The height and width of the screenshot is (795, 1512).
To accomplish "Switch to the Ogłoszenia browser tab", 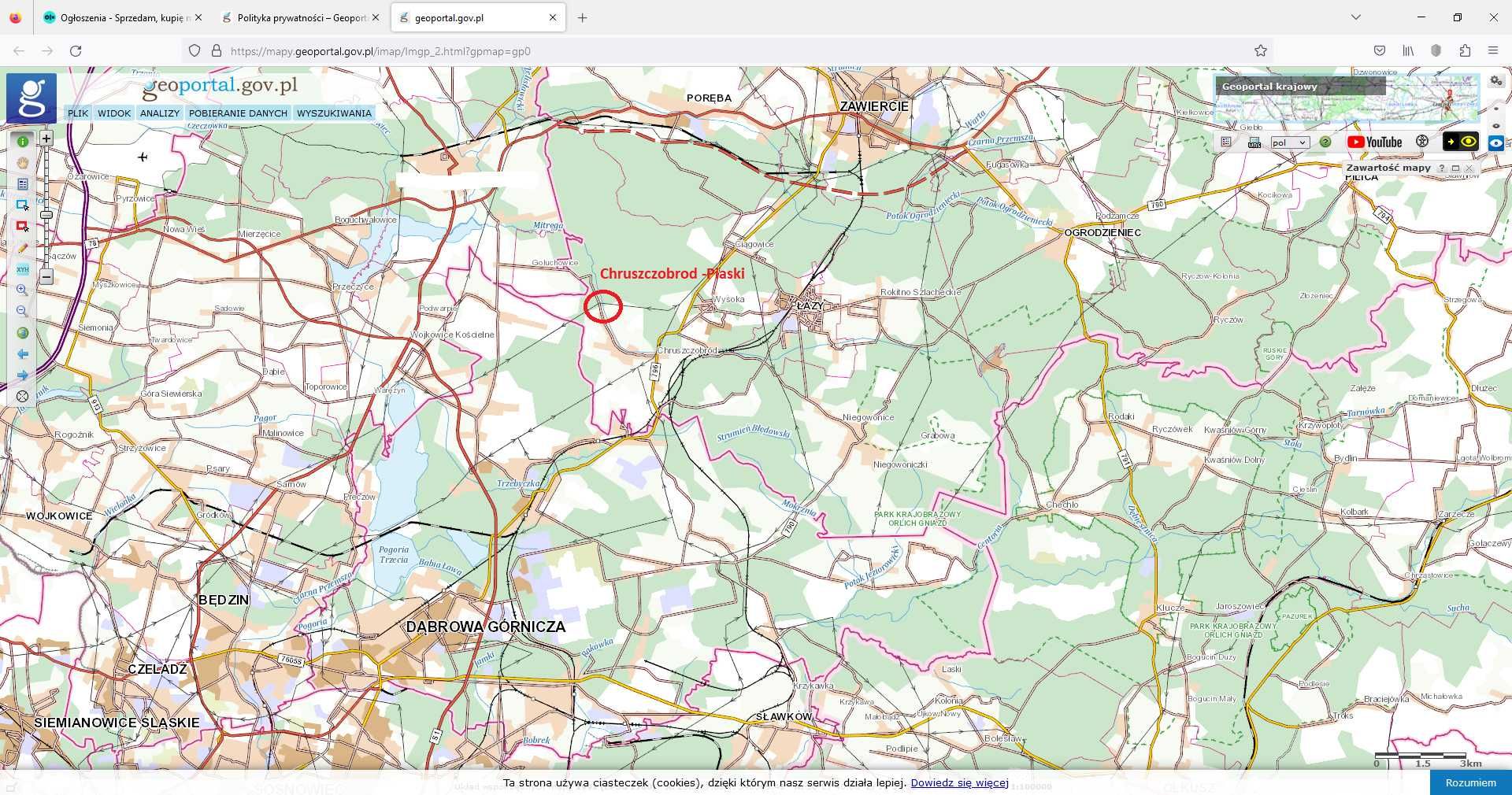I will (x=123, y=17).
